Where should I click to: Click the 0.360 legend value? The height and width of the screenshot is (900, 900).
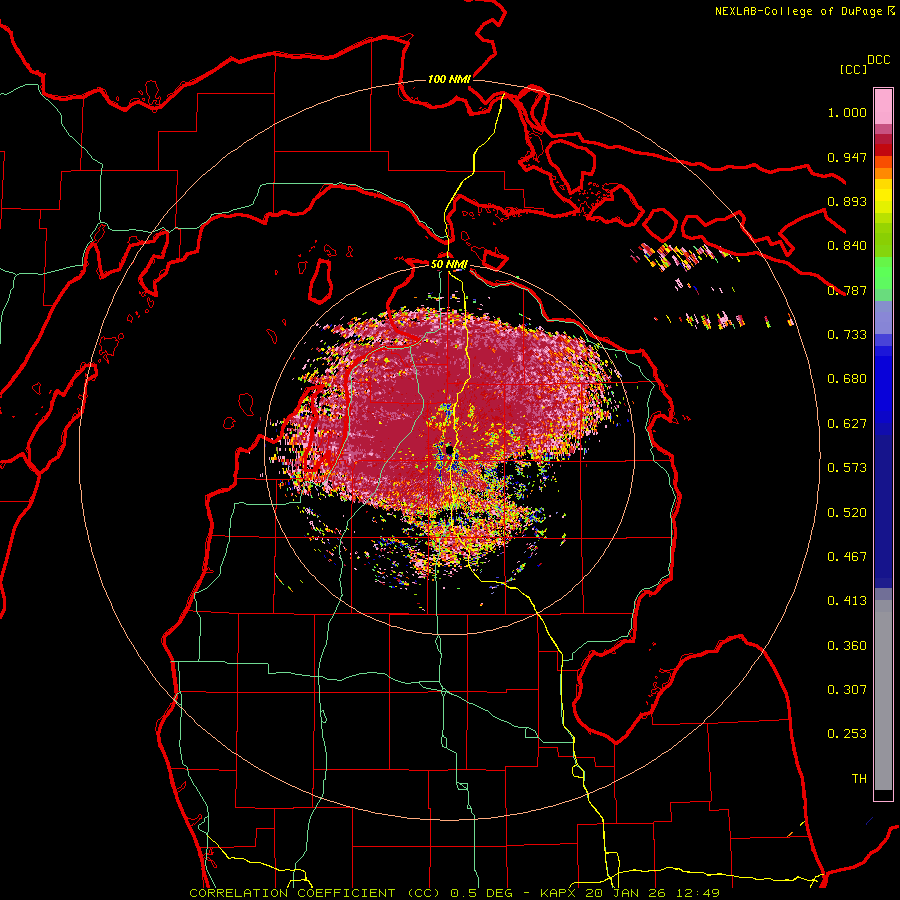click(847, 646)
